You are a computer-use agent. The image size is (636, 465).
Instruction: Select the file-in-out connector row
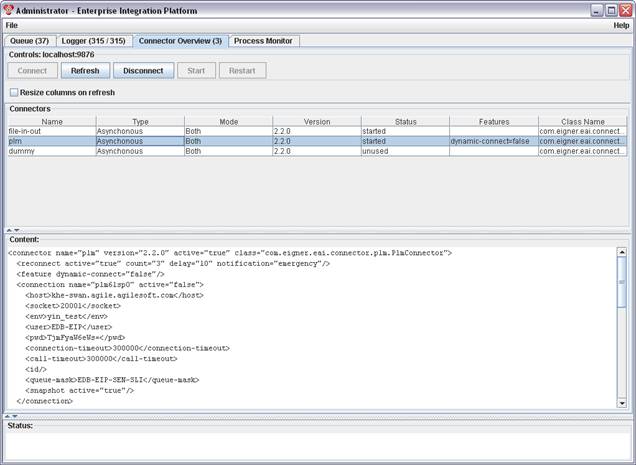[x=317, y=131]
